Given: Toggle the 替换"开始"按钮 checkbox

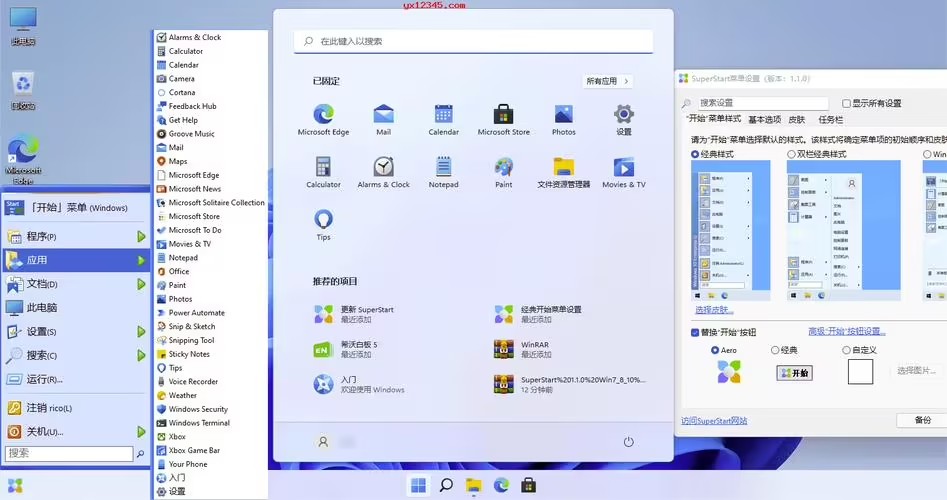Looking at the screenshot, I should (695, 332).
